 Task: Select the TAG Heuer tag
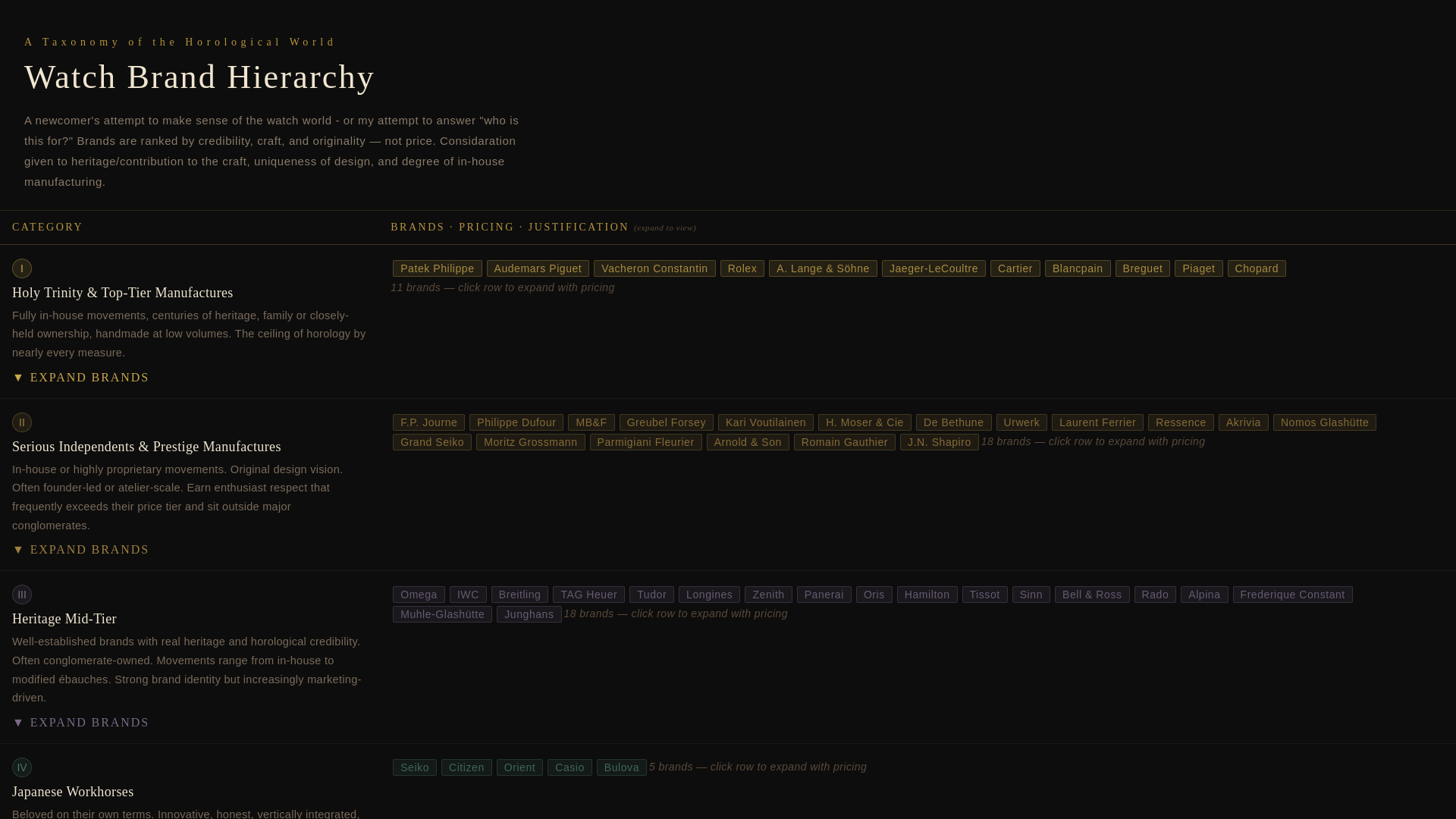coord(588,595)
